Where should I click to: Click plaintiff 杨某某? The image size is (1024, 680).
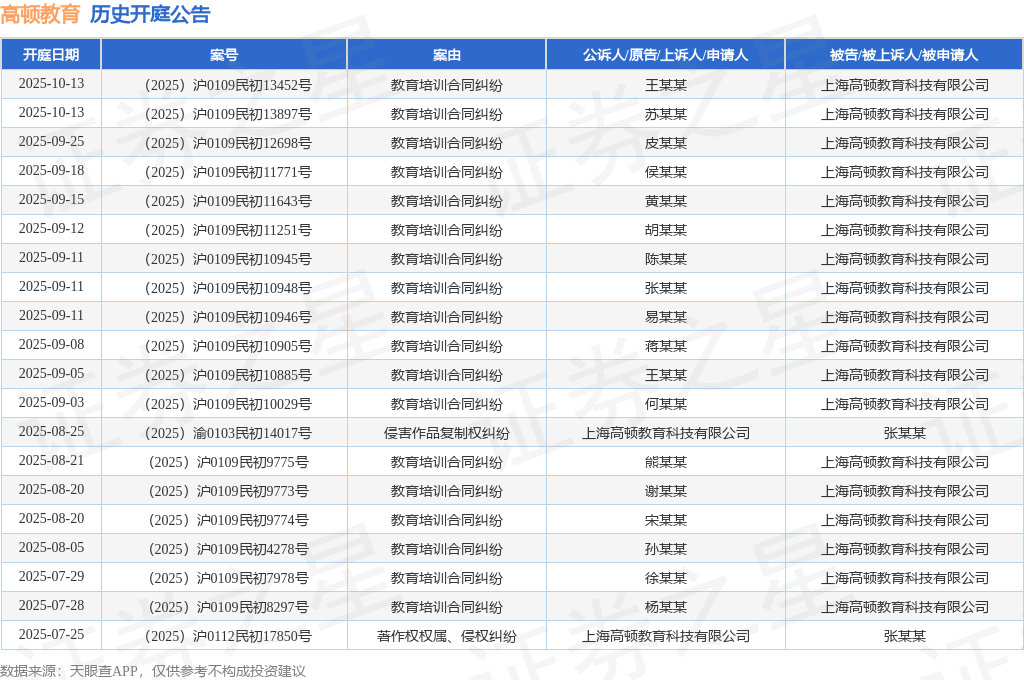665,607
